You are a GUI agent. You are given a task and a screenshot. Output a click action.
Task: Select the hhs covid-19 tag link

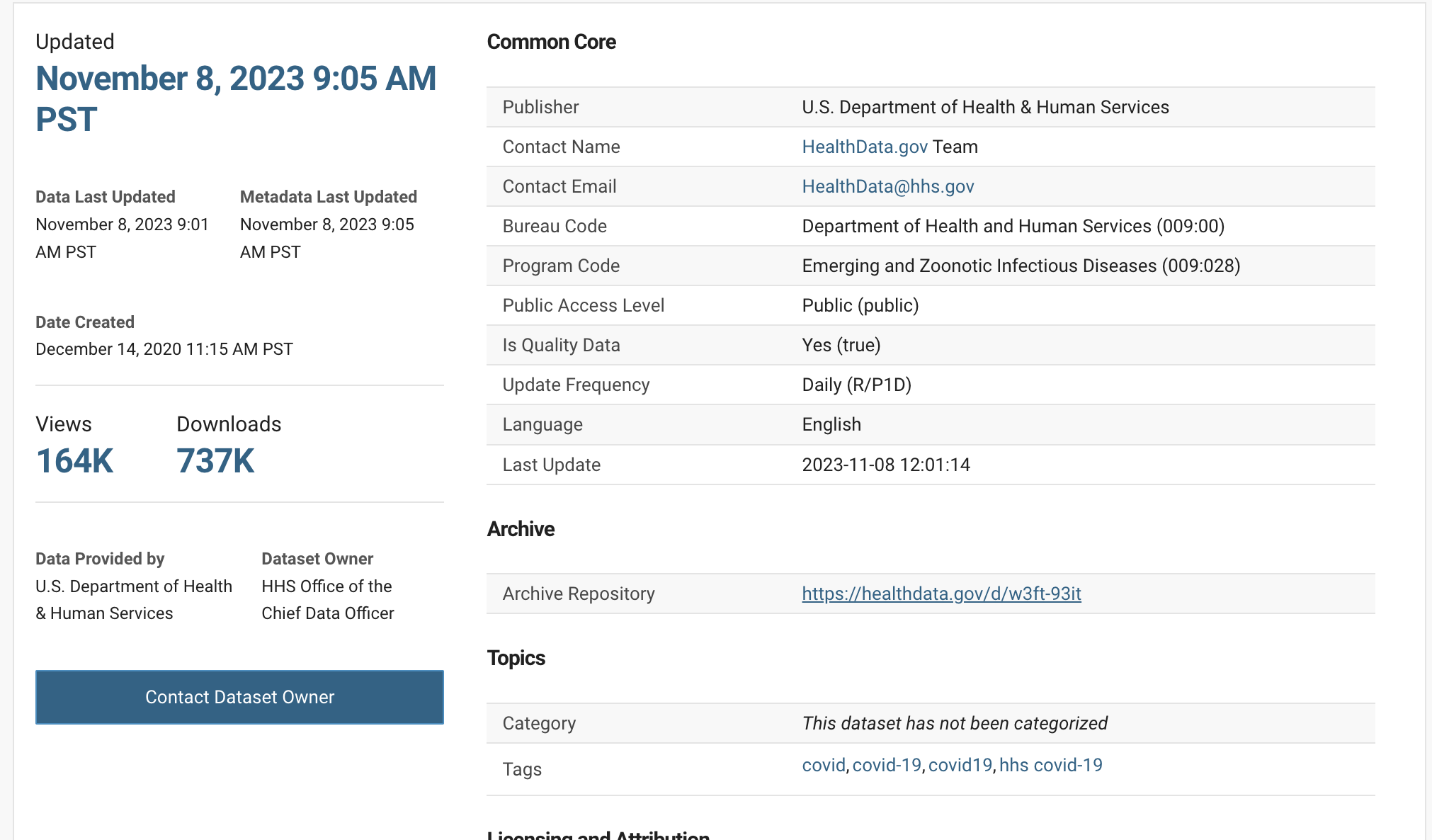[x=1050, y=765]
